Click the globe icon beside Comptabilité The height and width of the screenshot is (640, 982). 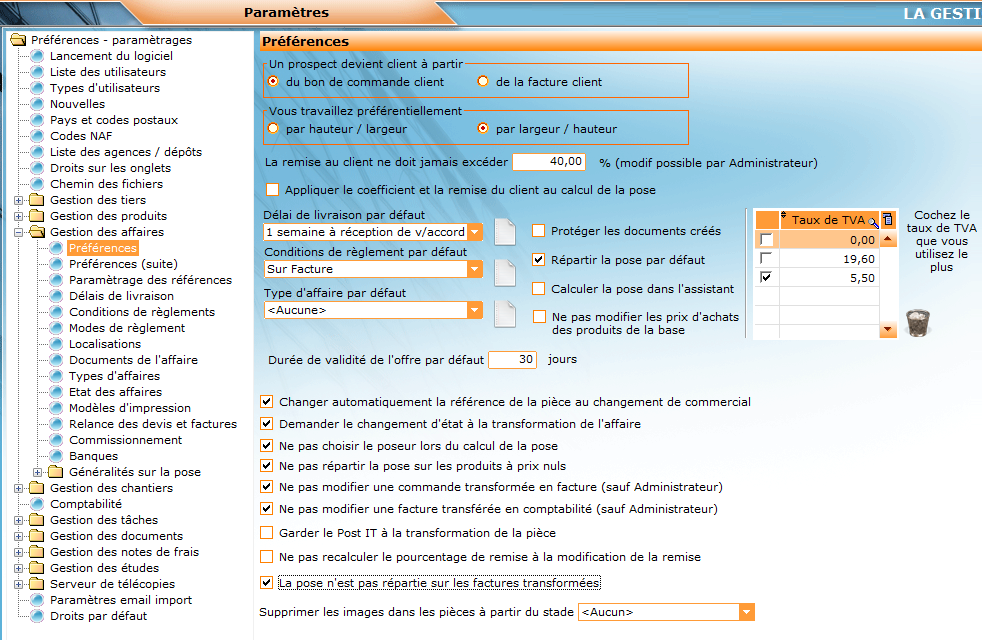[38, 504]
